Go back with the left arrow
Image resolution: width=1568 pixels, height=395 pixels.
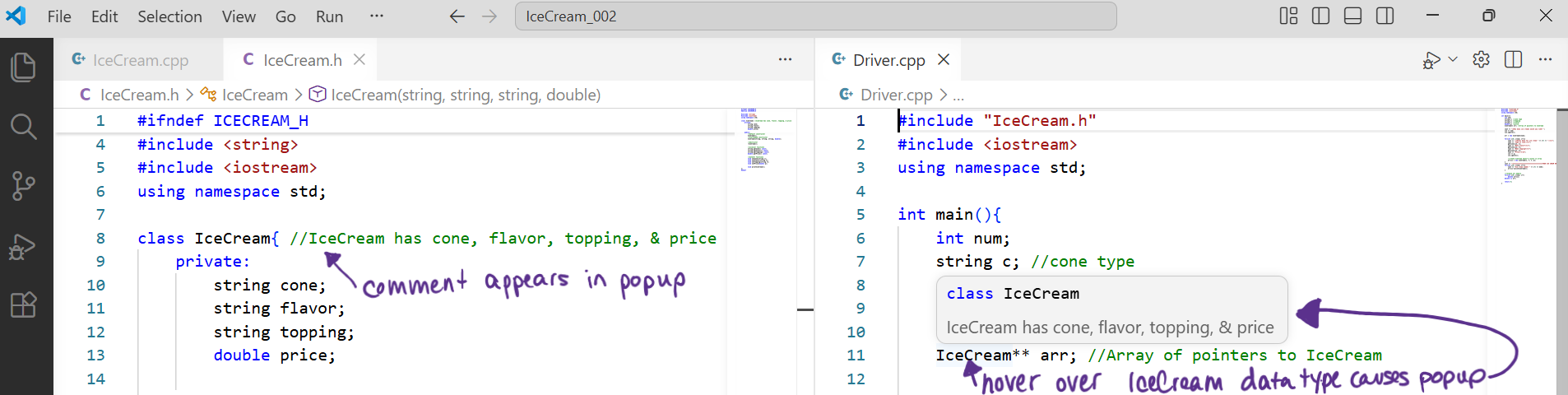(457, 16)
